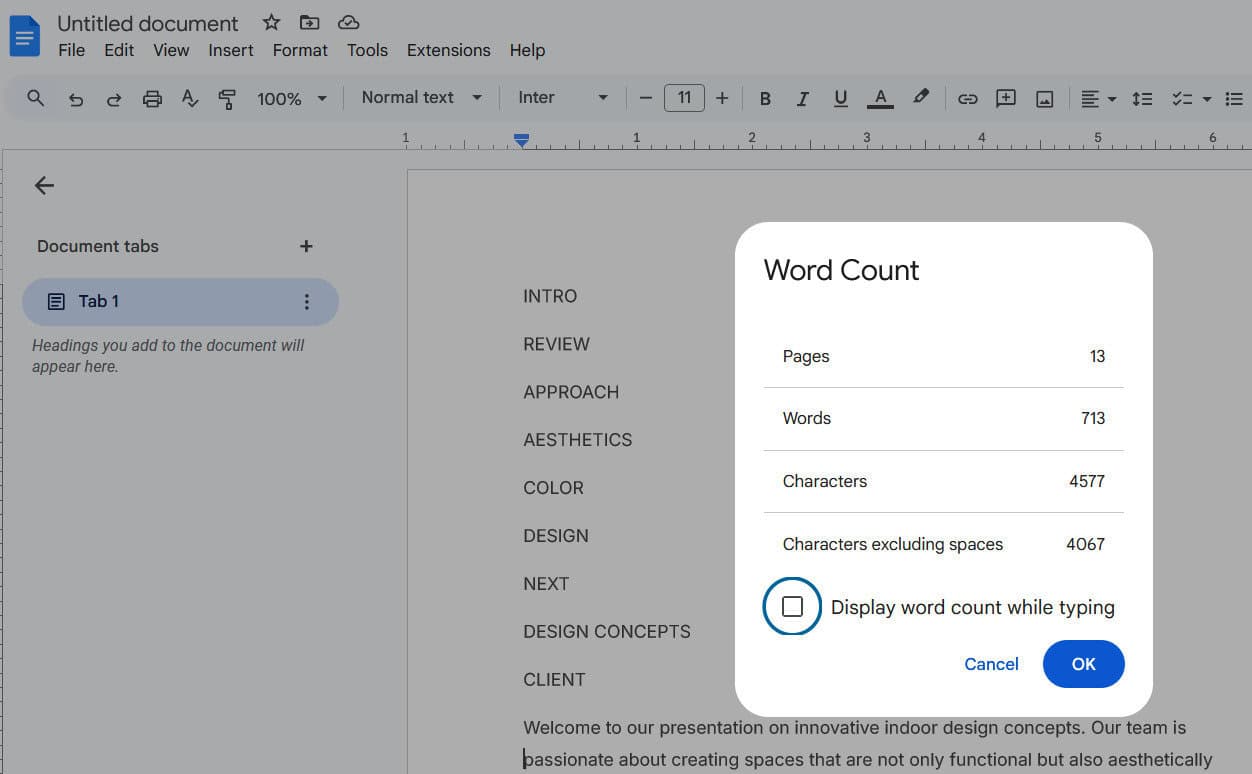
Task: Click Cancel in the Word Count dialog
Action: coord(991,664)
